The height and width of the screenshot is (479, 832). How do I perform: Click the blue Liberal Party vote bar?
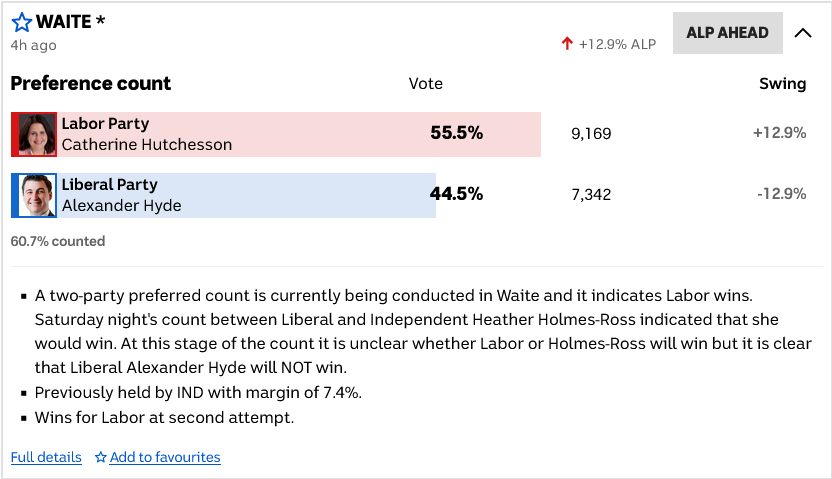coord(300,195)
